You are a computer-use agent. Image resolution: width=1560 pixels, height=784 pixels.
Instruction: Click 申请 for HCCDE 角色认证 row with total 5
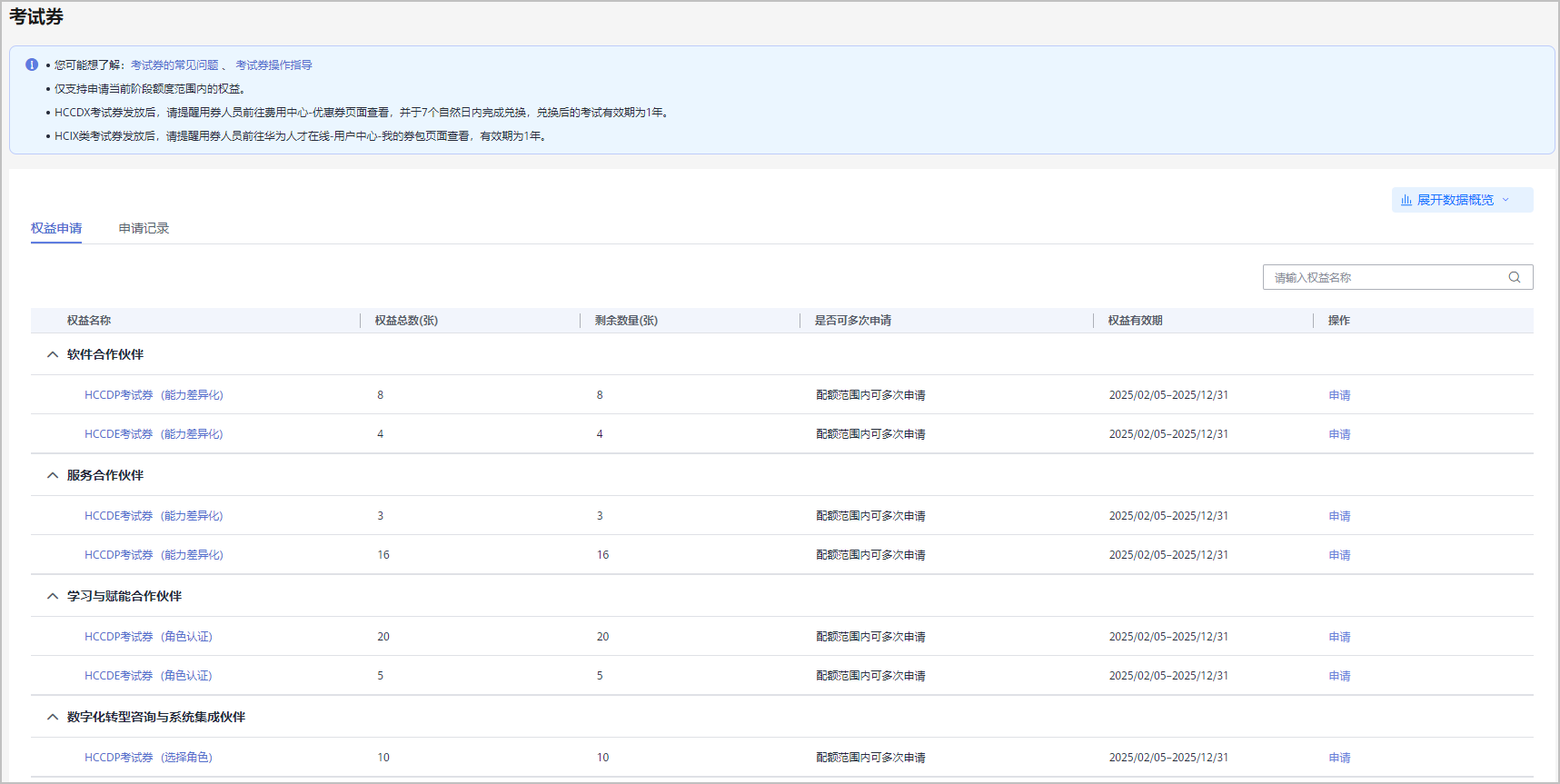(x=1339, y=676)
